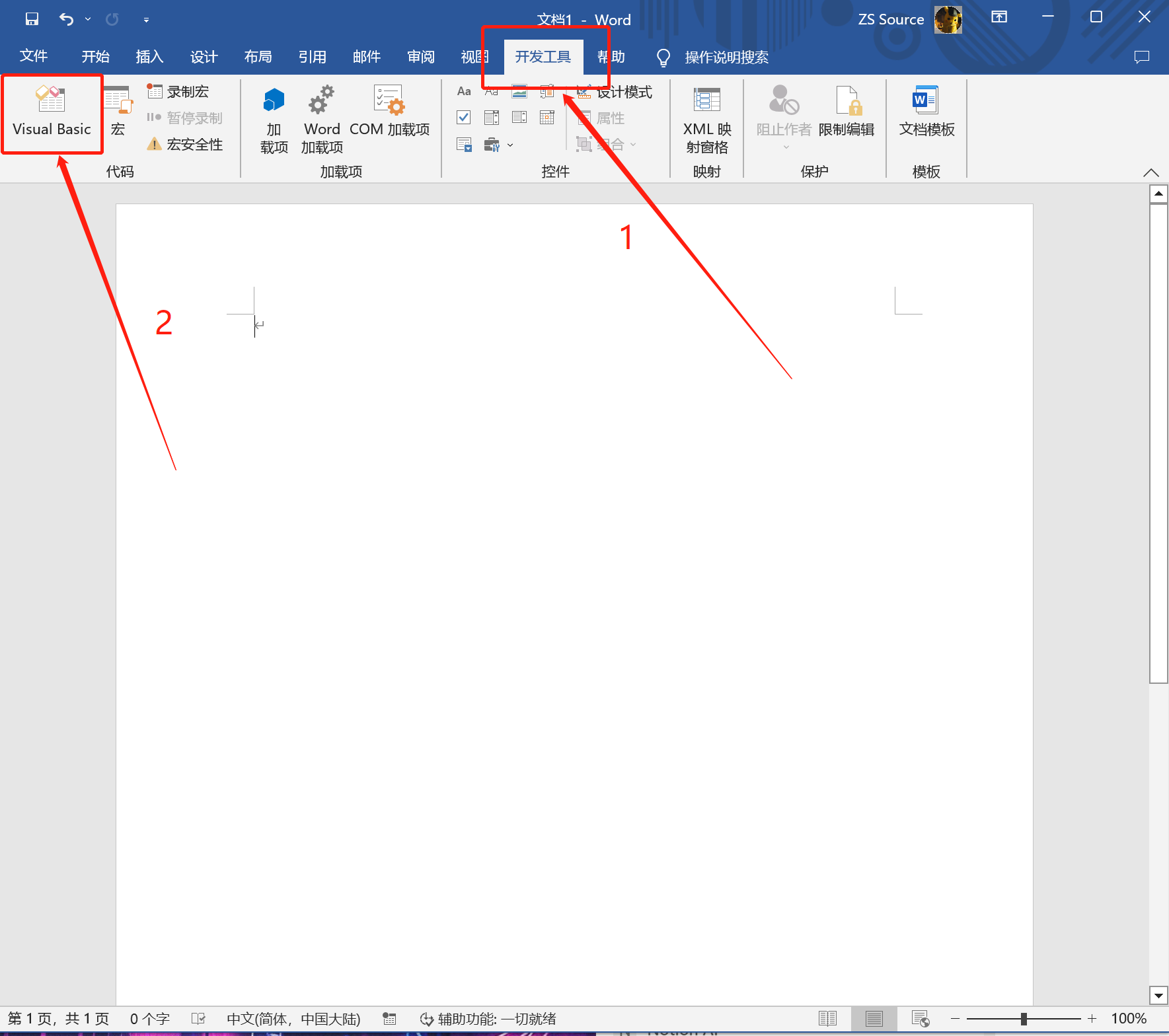Screen dimensions: 1169x1036
Task: Insert a date picker content control
Action: tap(547, 118)
